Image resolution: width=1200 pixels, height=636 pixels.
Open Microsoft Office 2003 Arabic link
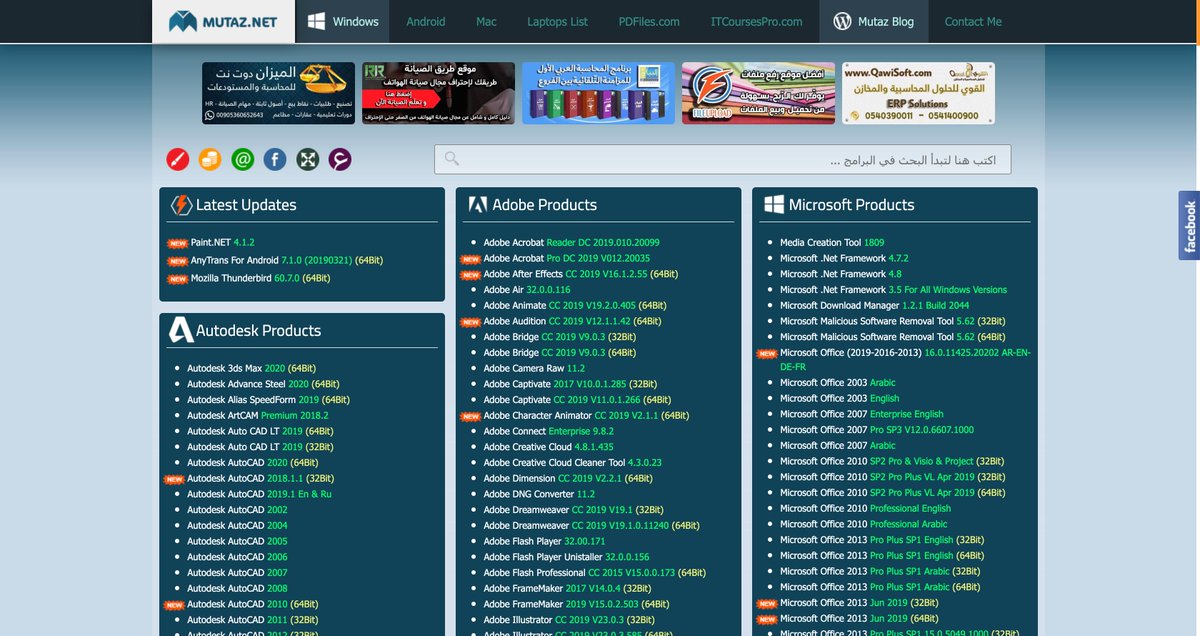point(838,383)
